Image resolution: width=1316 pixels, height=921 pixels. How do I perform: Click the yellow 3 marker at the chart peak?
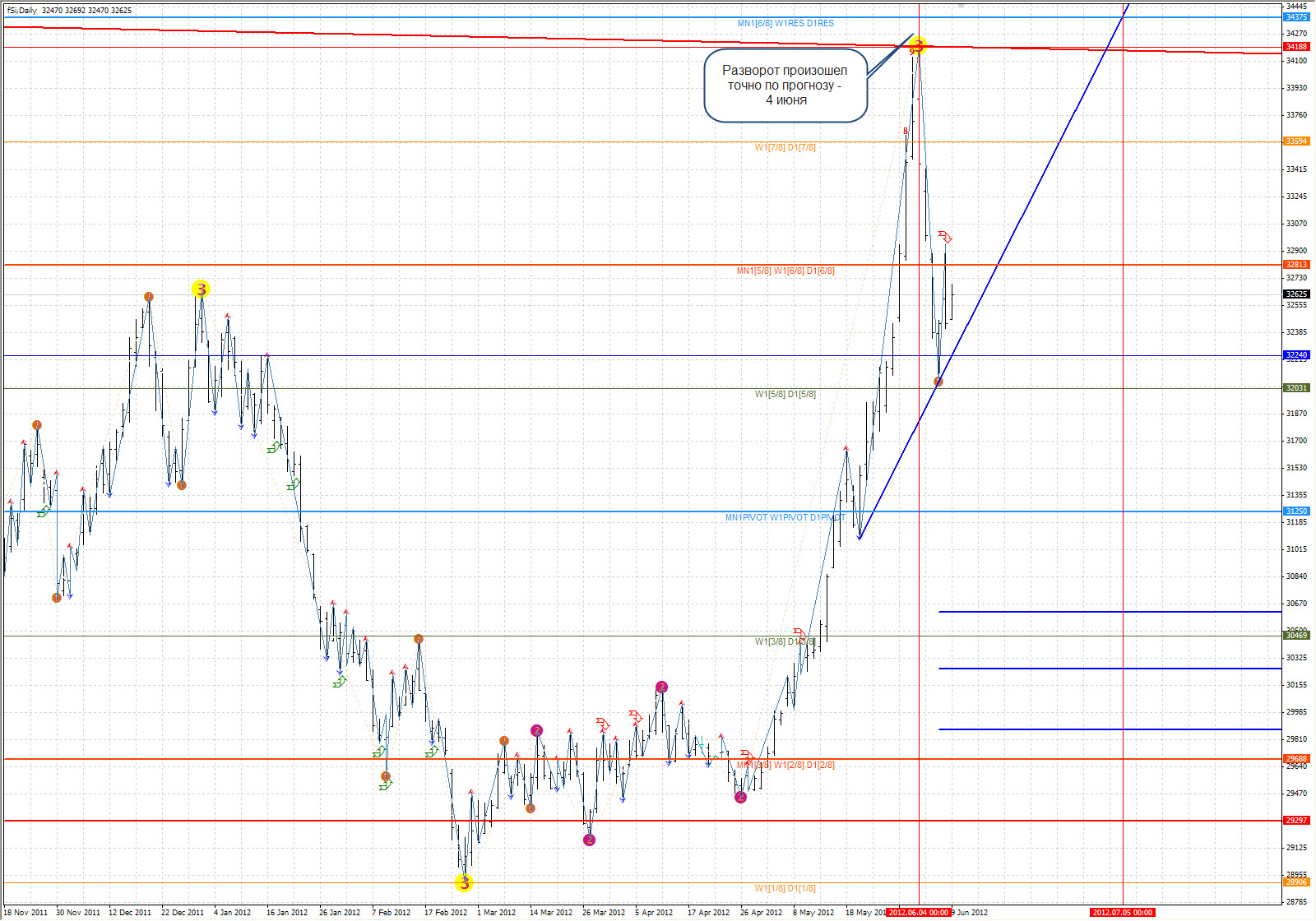point(919,46)
